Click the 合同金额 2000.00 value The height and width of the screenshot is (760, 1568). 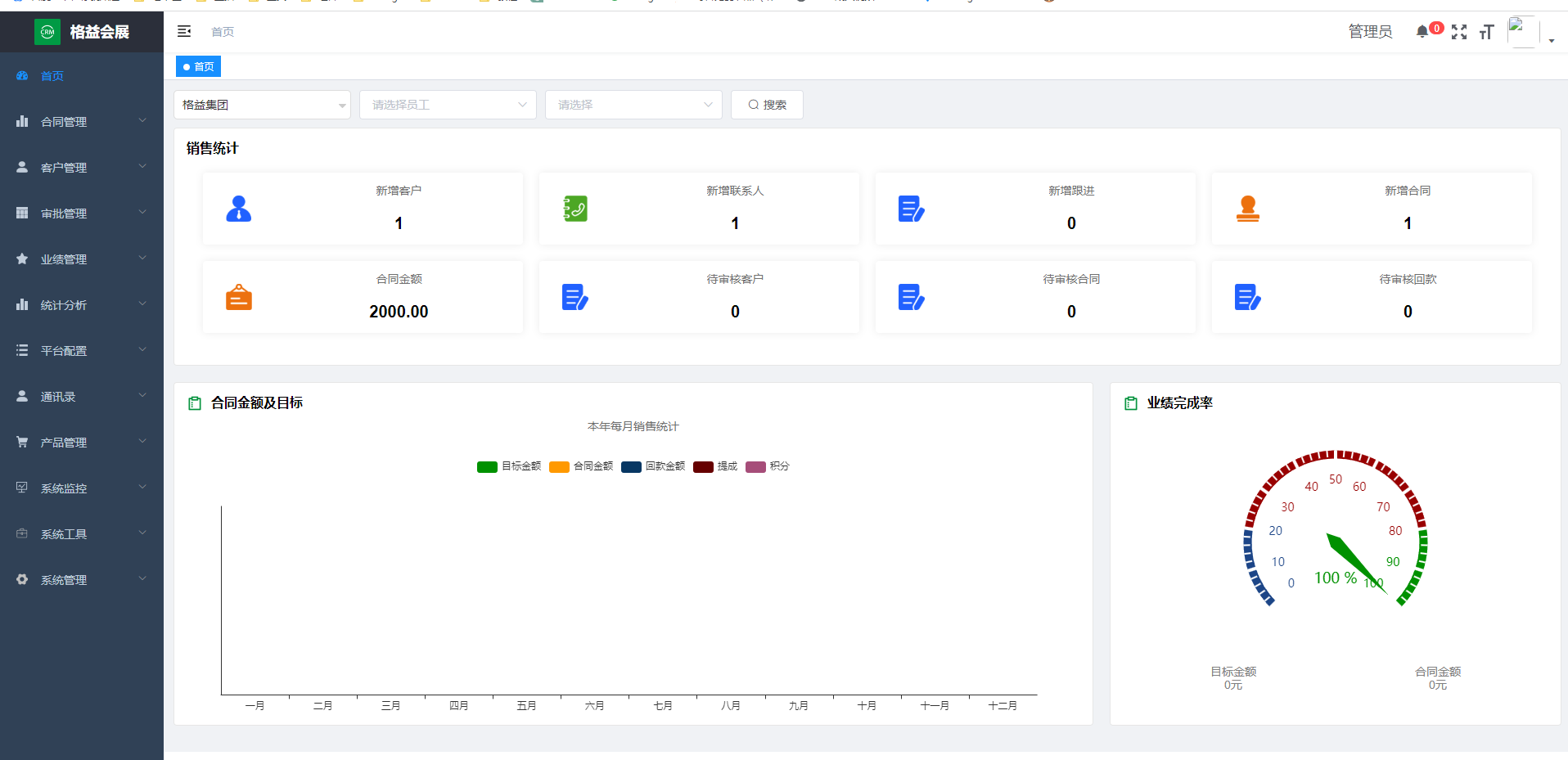point(399,312)
